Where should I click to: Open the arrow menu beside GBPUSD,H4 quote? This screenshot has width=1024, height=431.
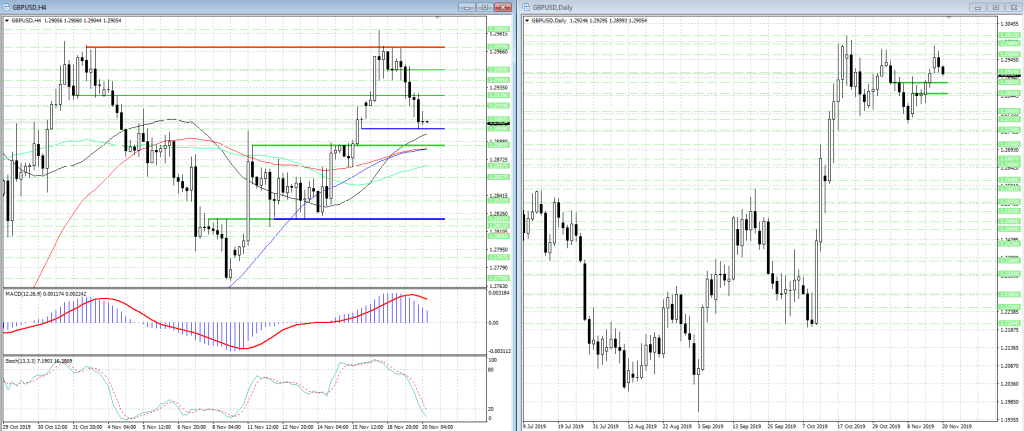coord(7,21)
